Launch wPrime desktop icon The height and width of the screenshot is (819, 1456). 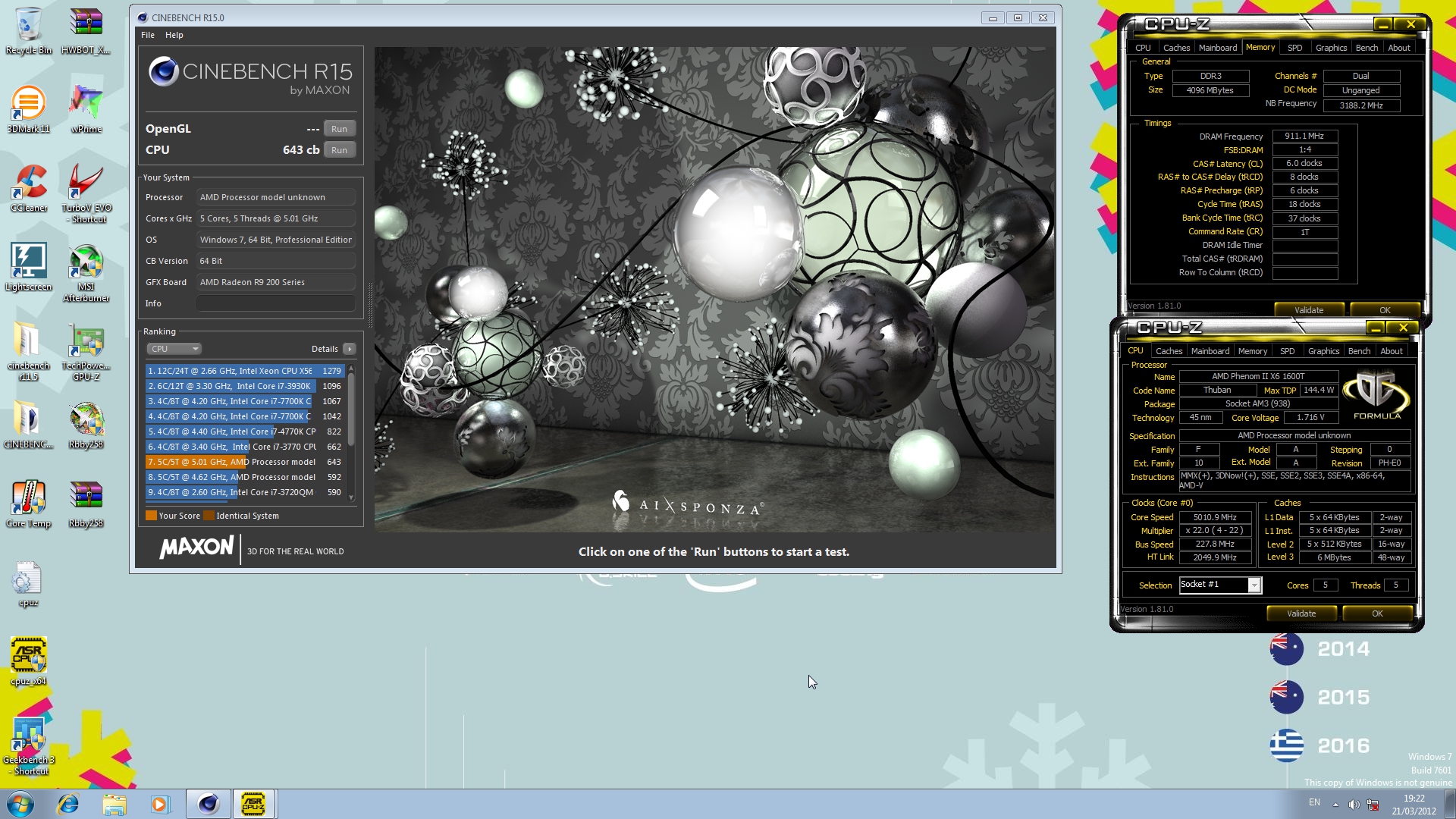coord(86,109)
